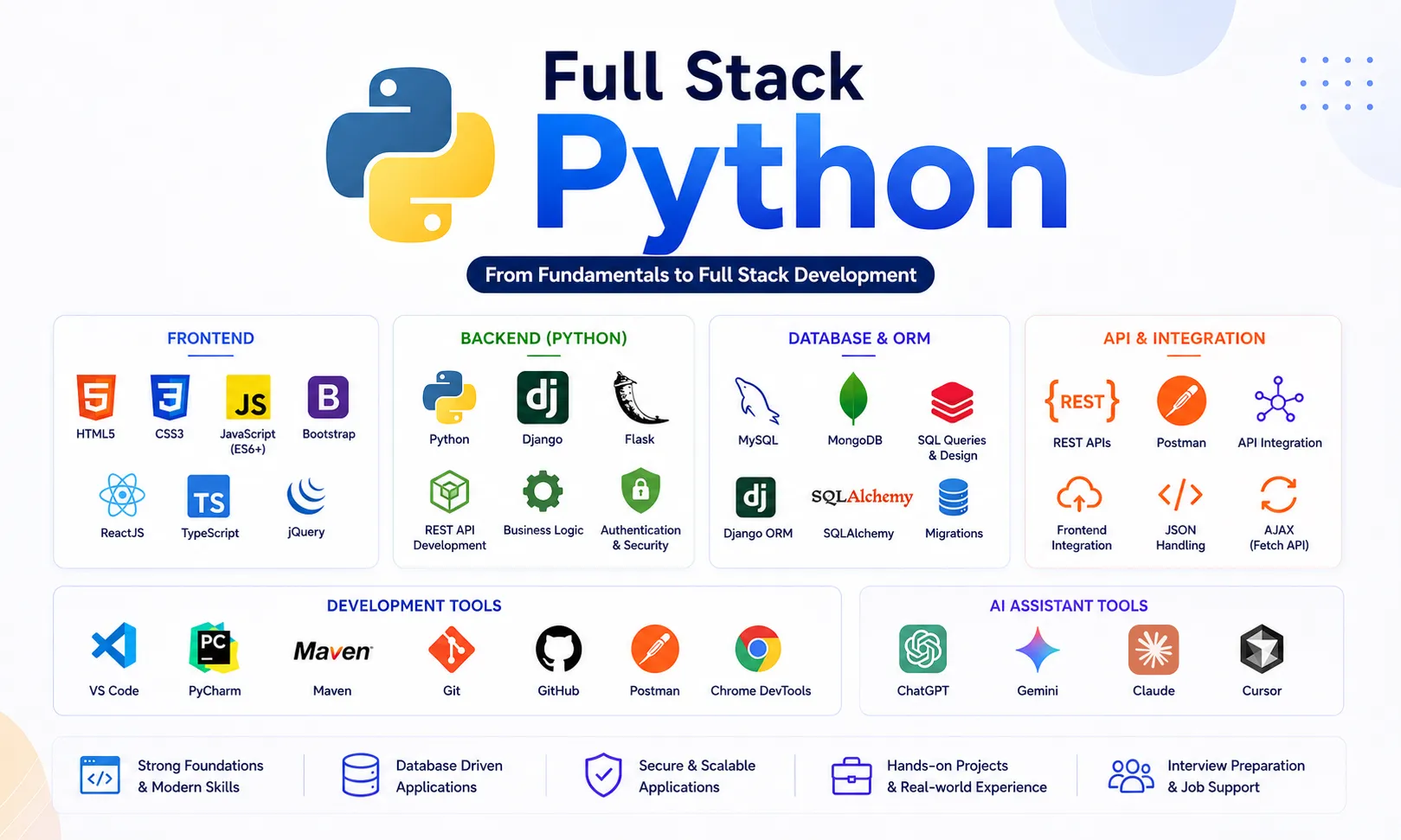Click the SQLAlchemy logo
Screen dimensions: 1401x840
point(862,497)
